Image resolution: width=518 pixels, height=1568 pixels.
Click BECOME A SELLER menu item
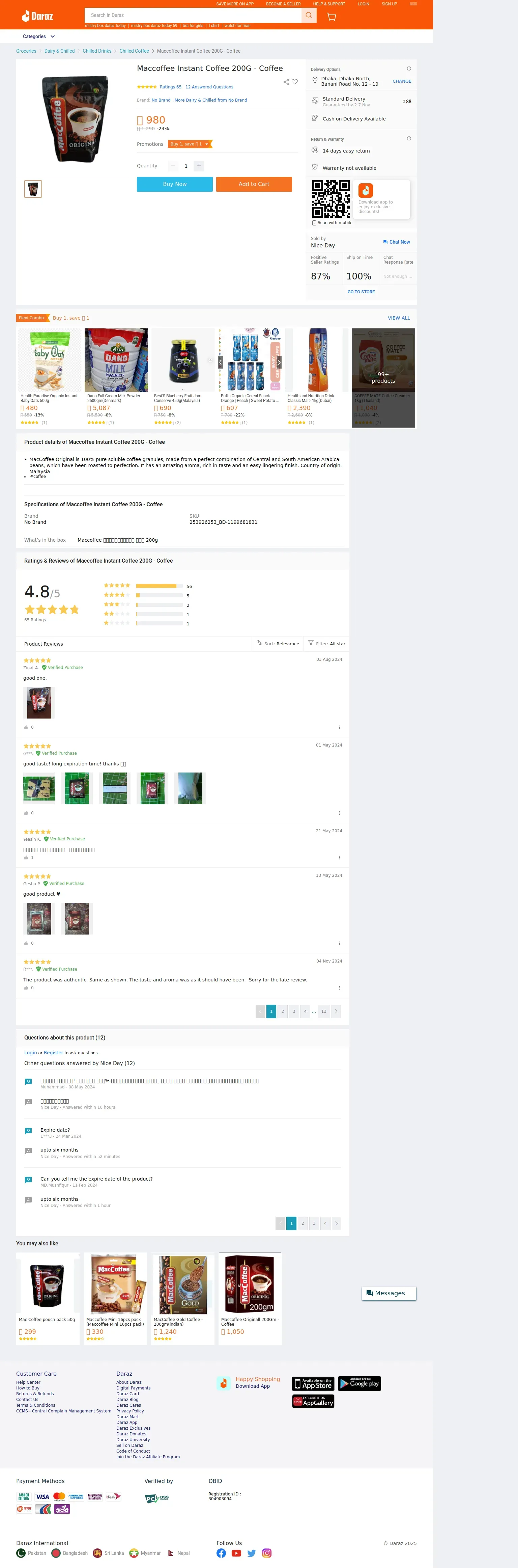283,4
